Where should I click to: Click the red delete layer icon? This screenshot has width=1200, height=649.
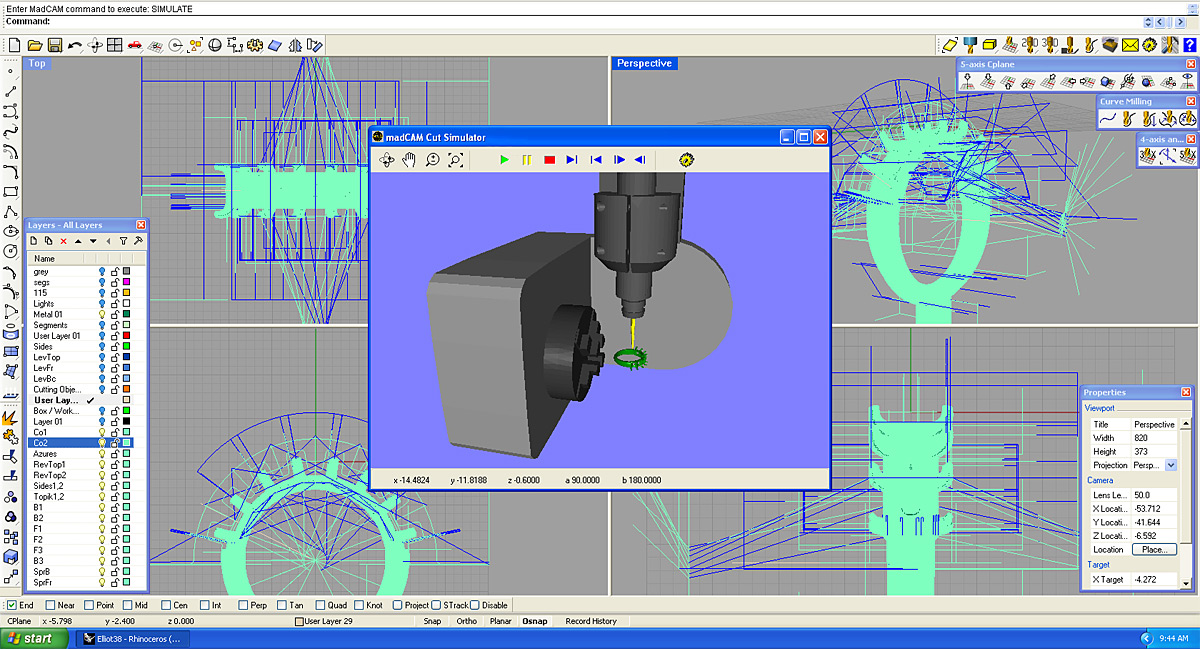tap(63, 241)
